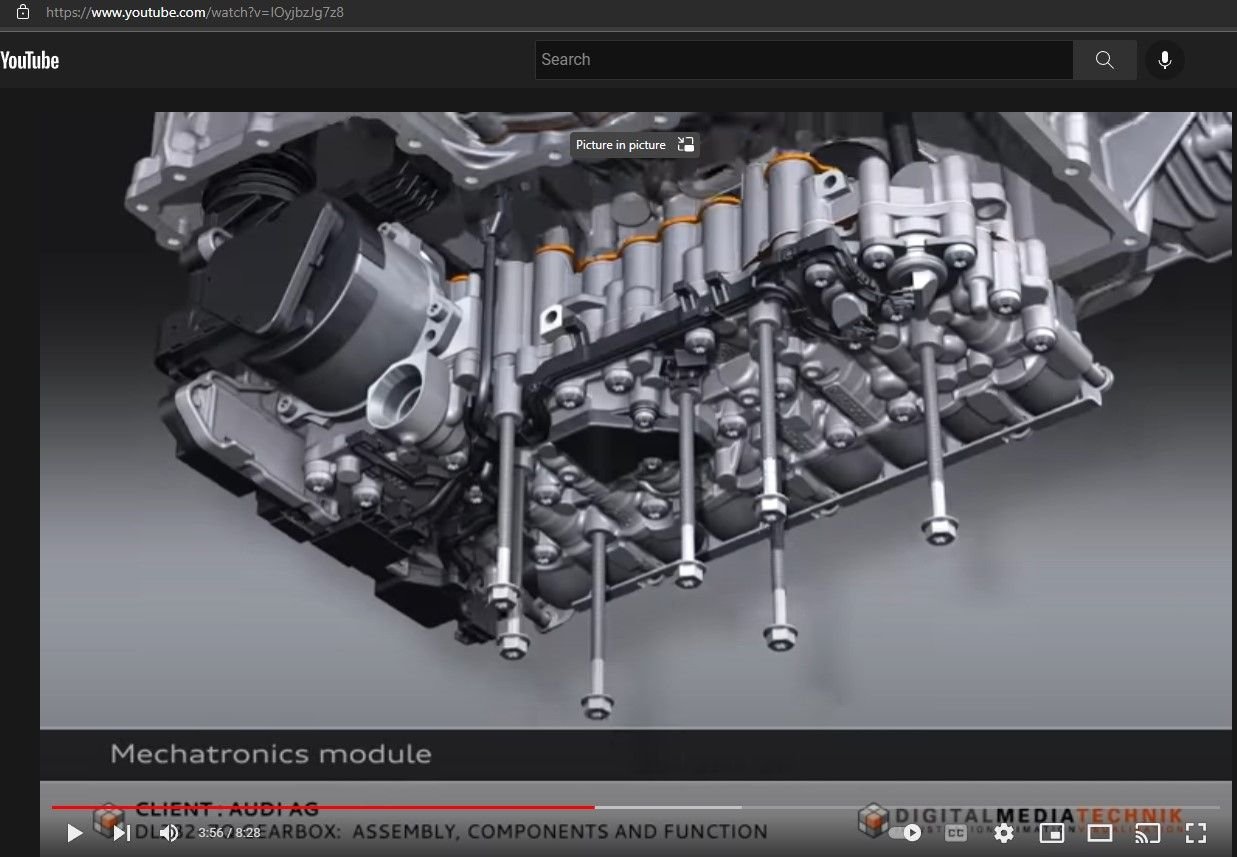1237x857 pixels.
Task: Mute the video volume
Action: (168, 832)
